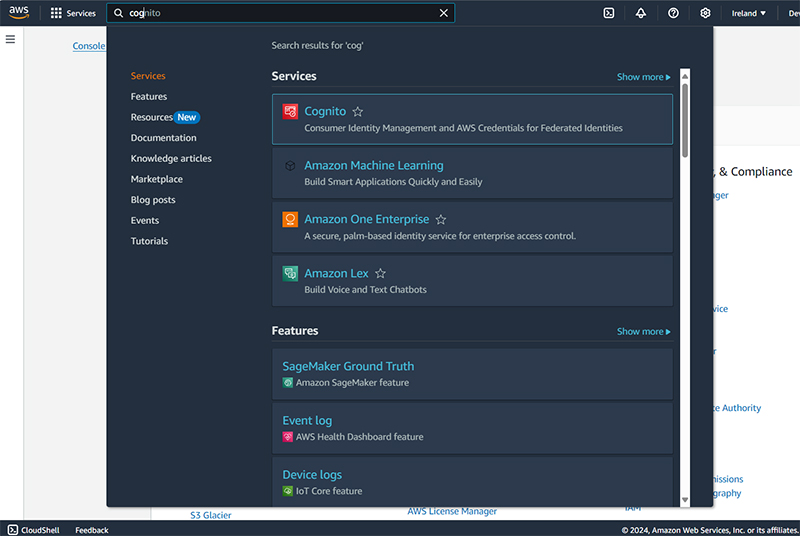Favorite Cognito with the star

(x=358, y=111)
